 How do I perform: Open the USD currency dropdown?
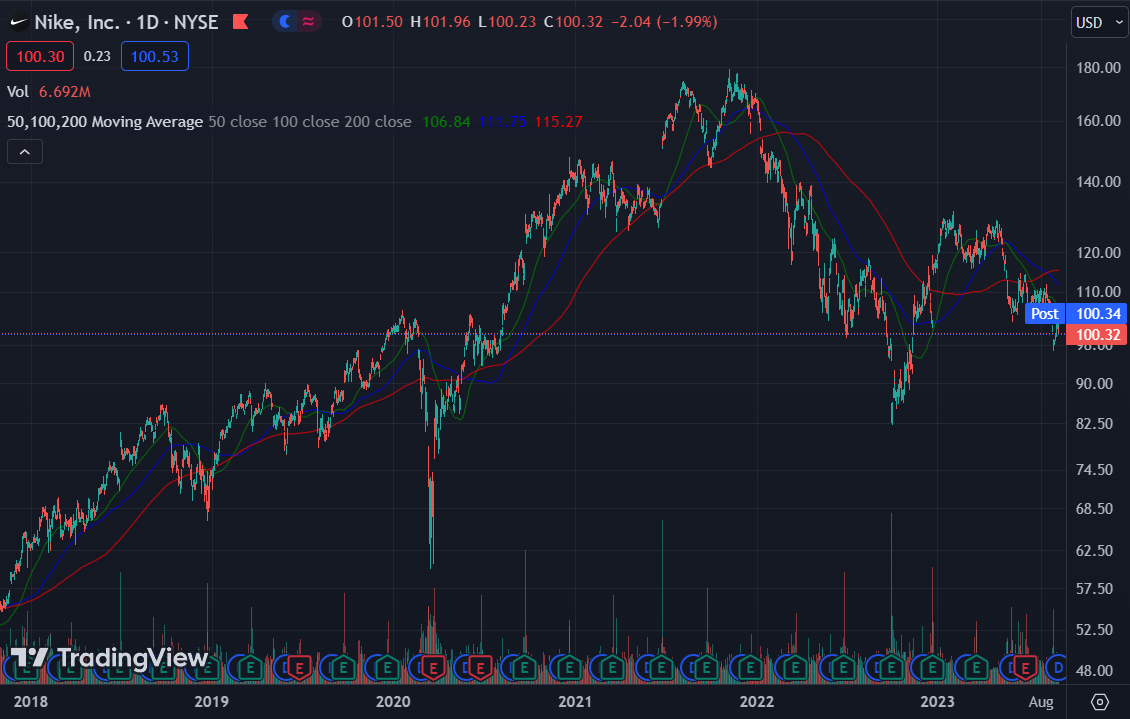coord(1099,22)
